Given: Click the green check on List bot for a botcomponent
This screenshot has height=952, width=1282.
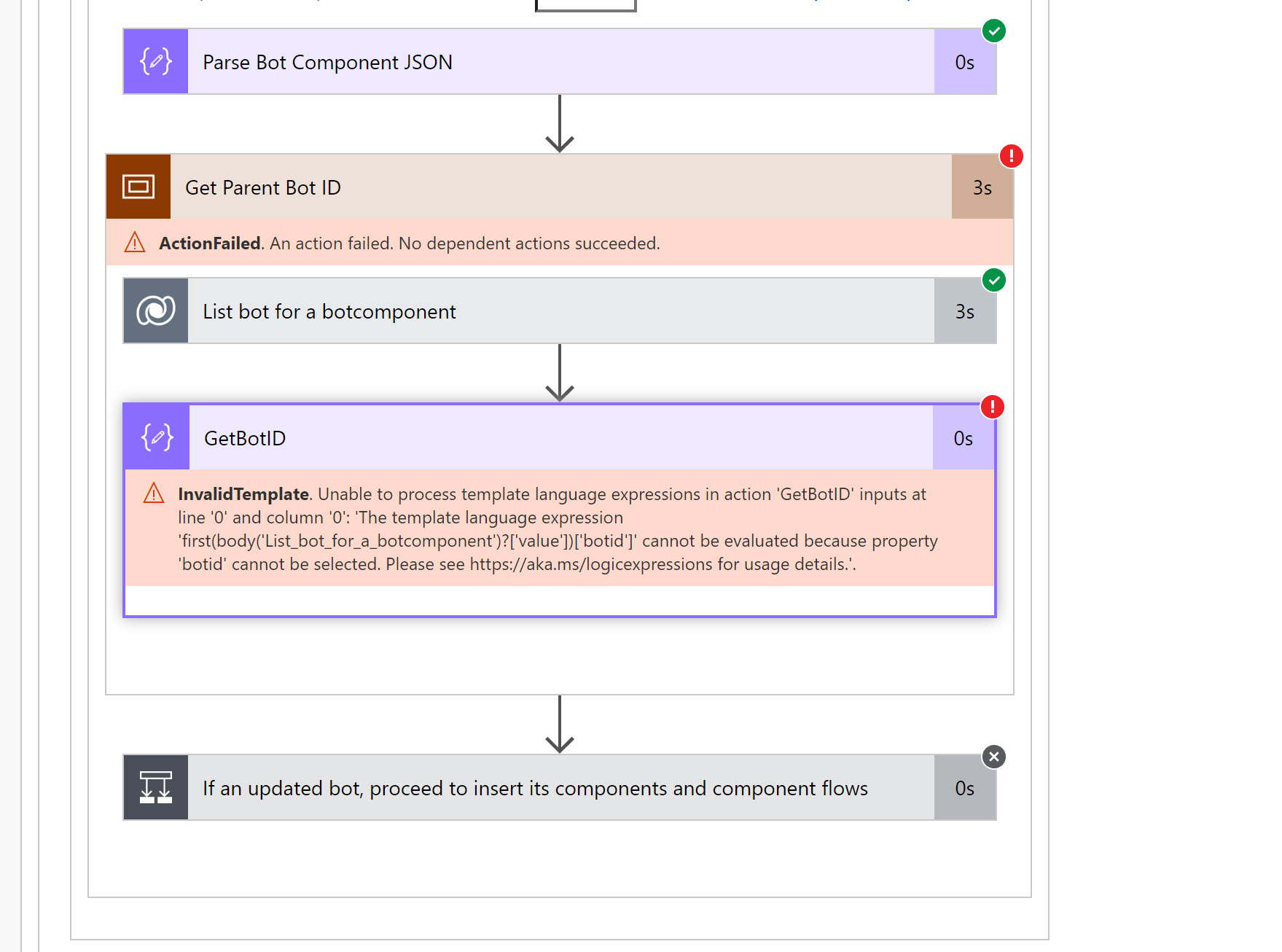Looking at the screenshot, I should 993,281.
